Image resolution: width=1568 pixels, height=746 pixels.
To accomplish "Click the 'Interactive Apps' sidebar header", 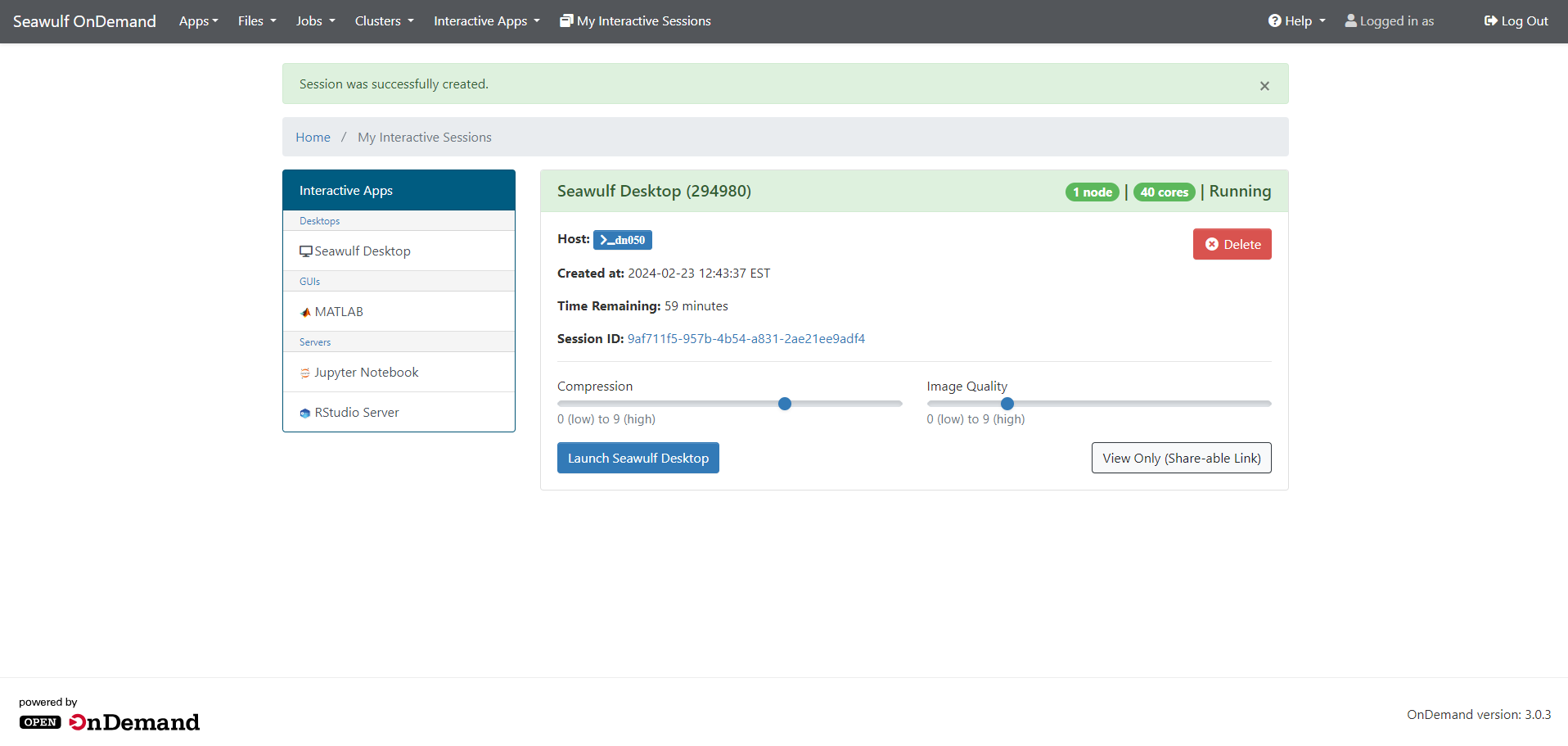I will click(399, 190).
